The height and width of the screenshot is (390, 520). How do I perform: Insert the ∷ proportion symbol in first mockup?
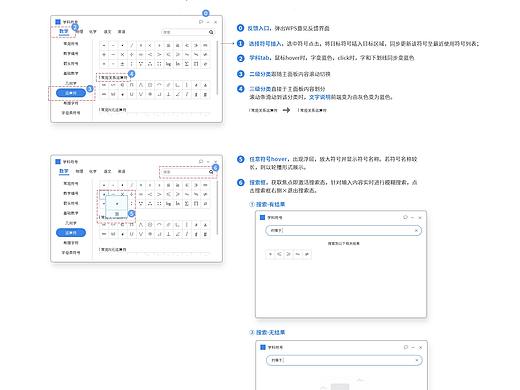tap(159, 64)
